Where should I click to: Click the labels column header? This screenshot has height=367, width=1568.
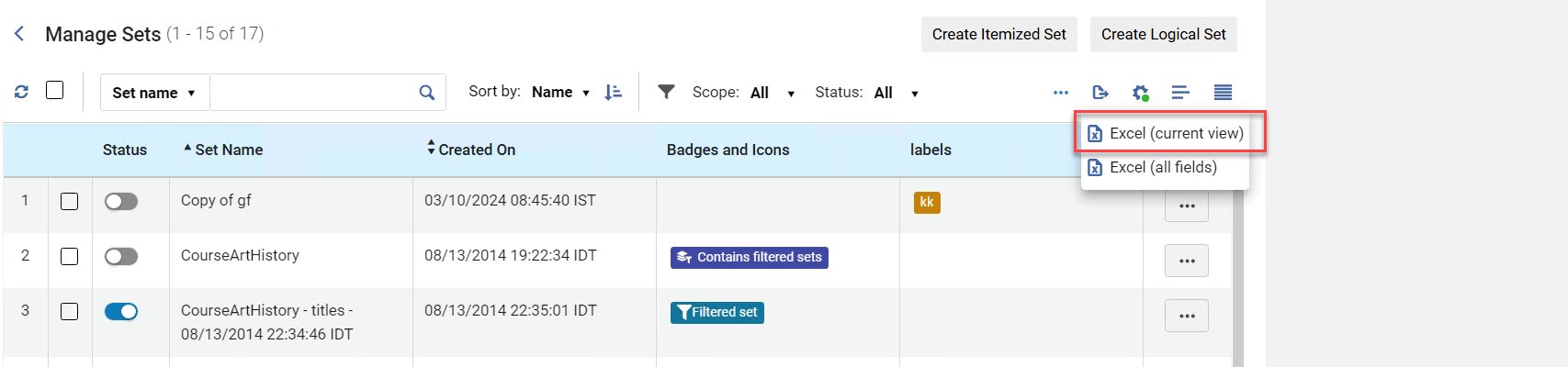click(x=931, y=150)
